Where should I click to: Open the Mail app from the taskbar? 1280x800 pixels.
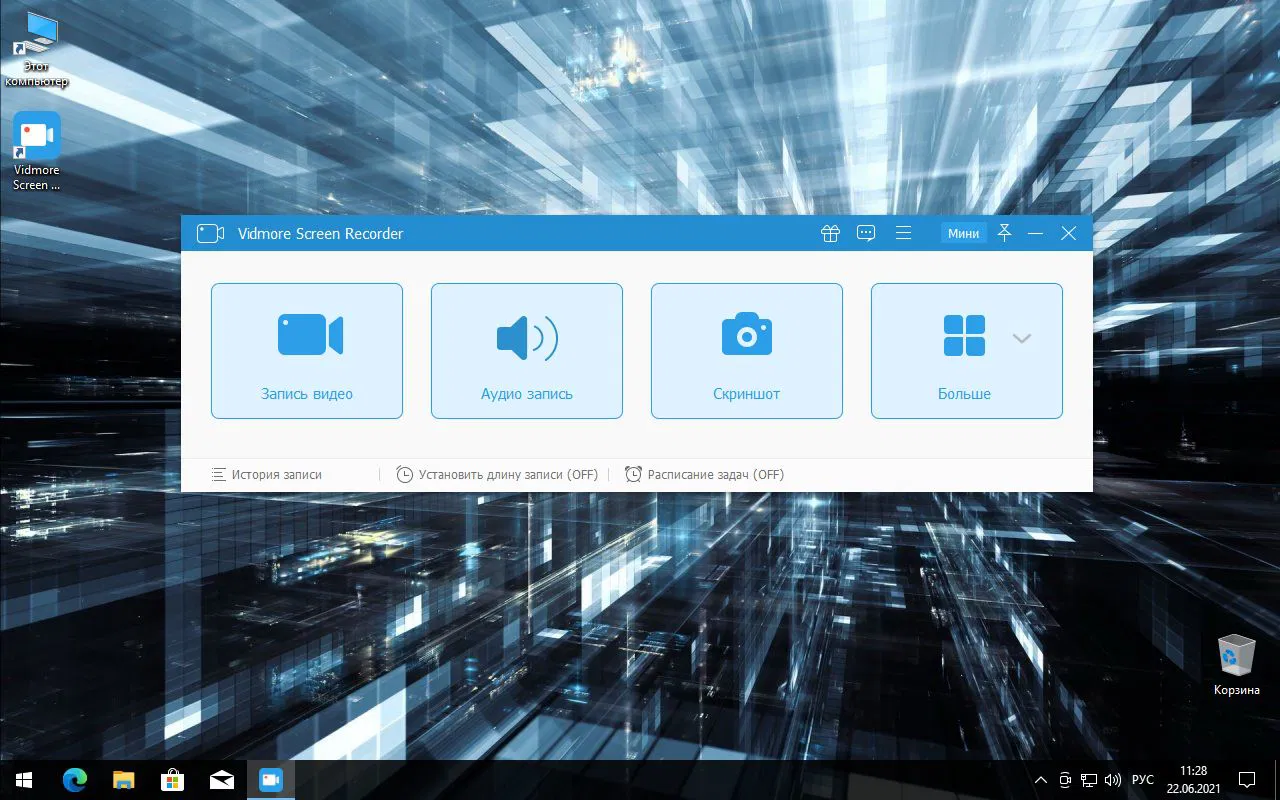222,780
